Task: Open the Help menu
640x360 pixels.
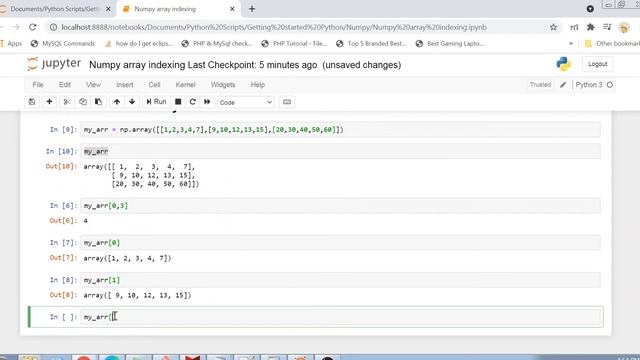Action: click(x=258, y=84)
